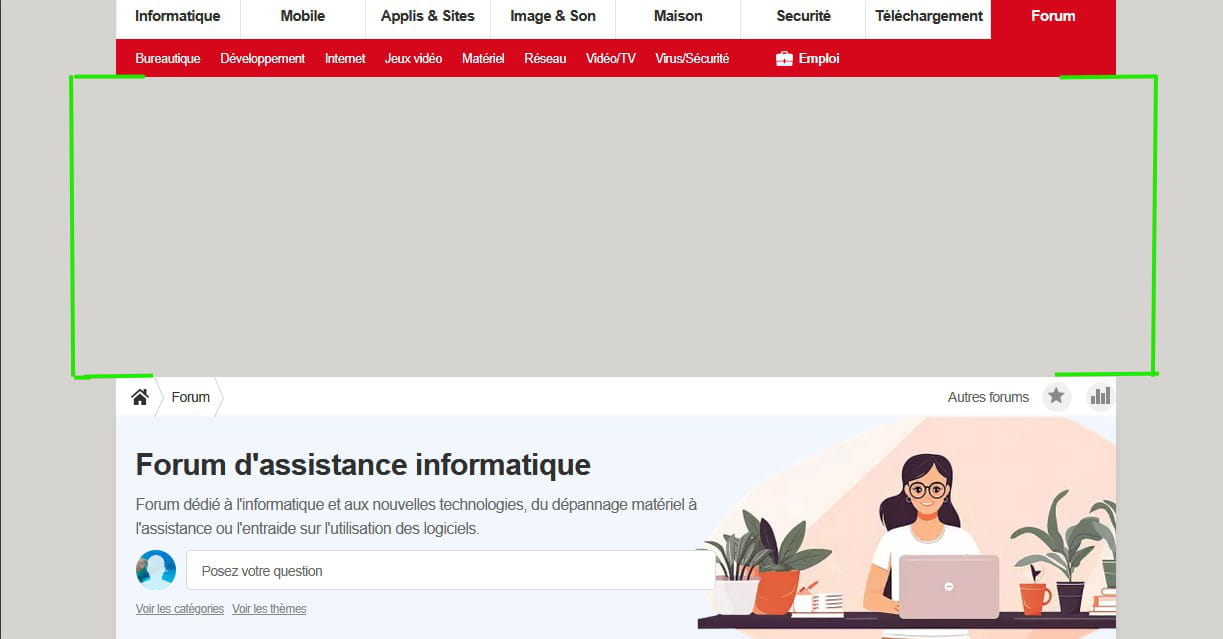Go to the Maison section
Image resolution: width=1223 pixels, height=639 pixels.
click(x=678, y=16)
